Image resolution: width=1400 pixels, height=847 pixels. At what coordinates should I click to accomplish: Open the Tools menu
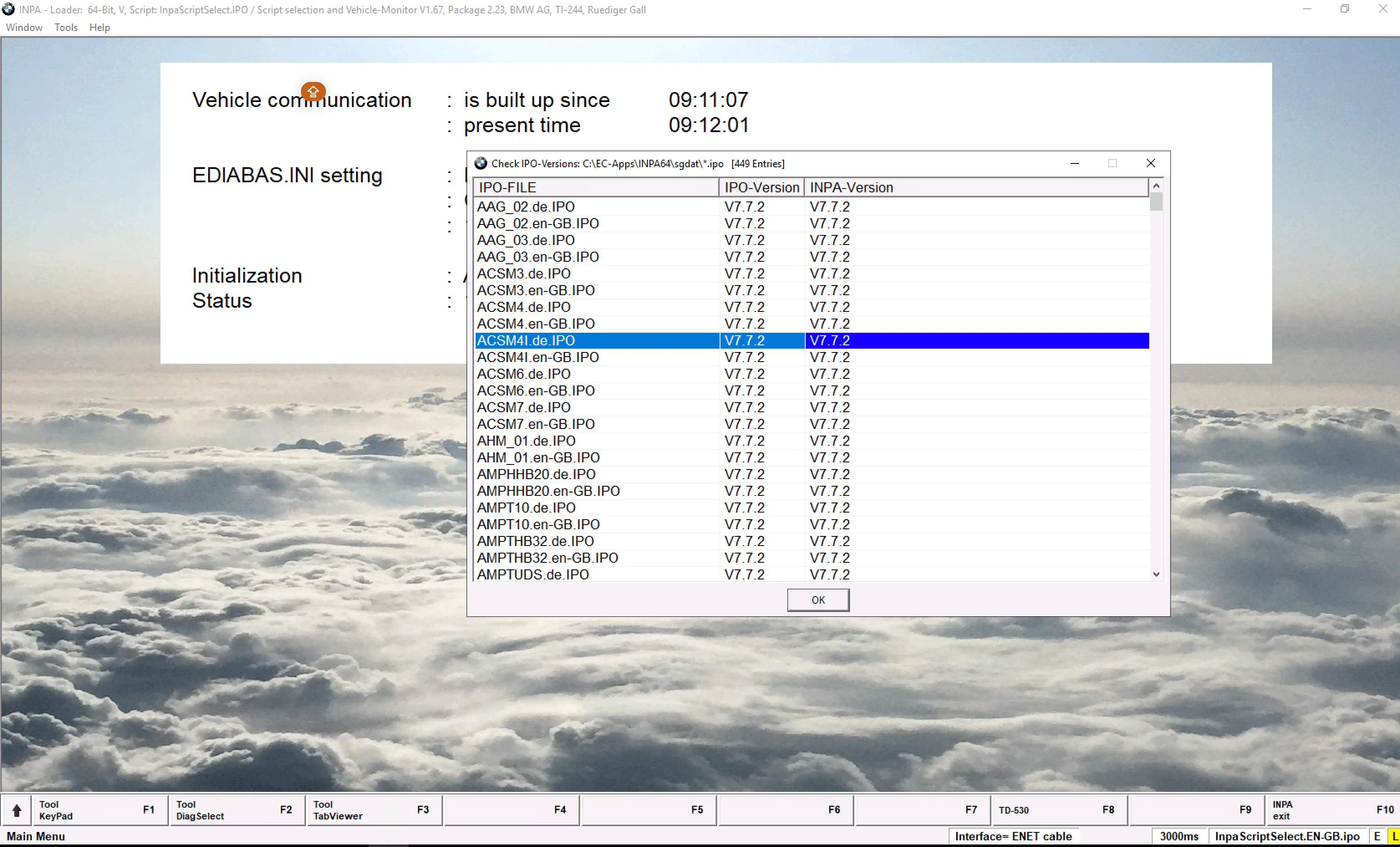66,27
